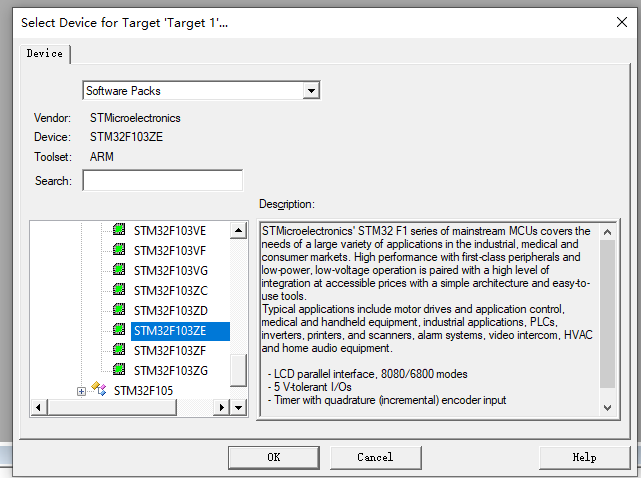Click the chip icon beside STM32F103VG
The image size is (641, 478).
119,269
